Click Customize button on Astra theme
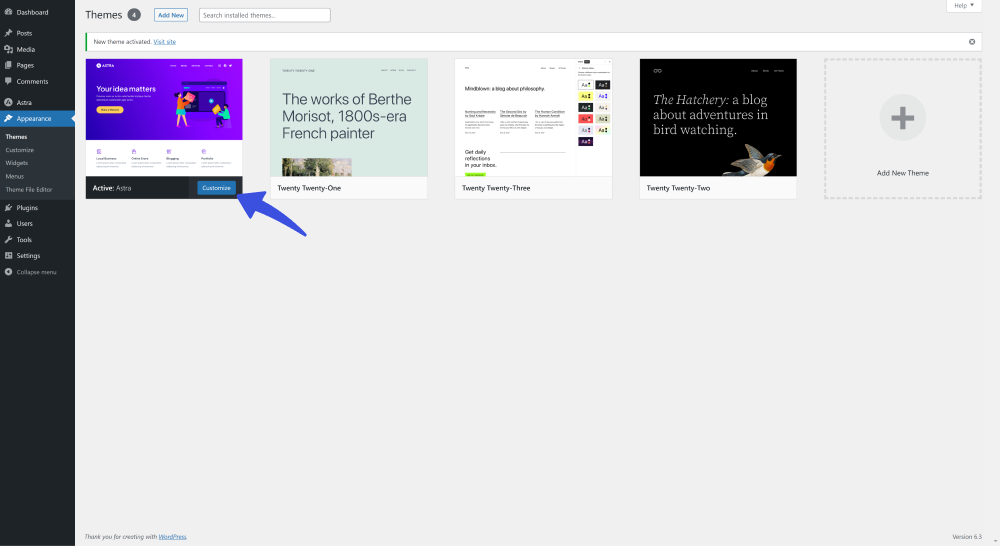The height and width of the screenshot is (546, 1000). 216,188
